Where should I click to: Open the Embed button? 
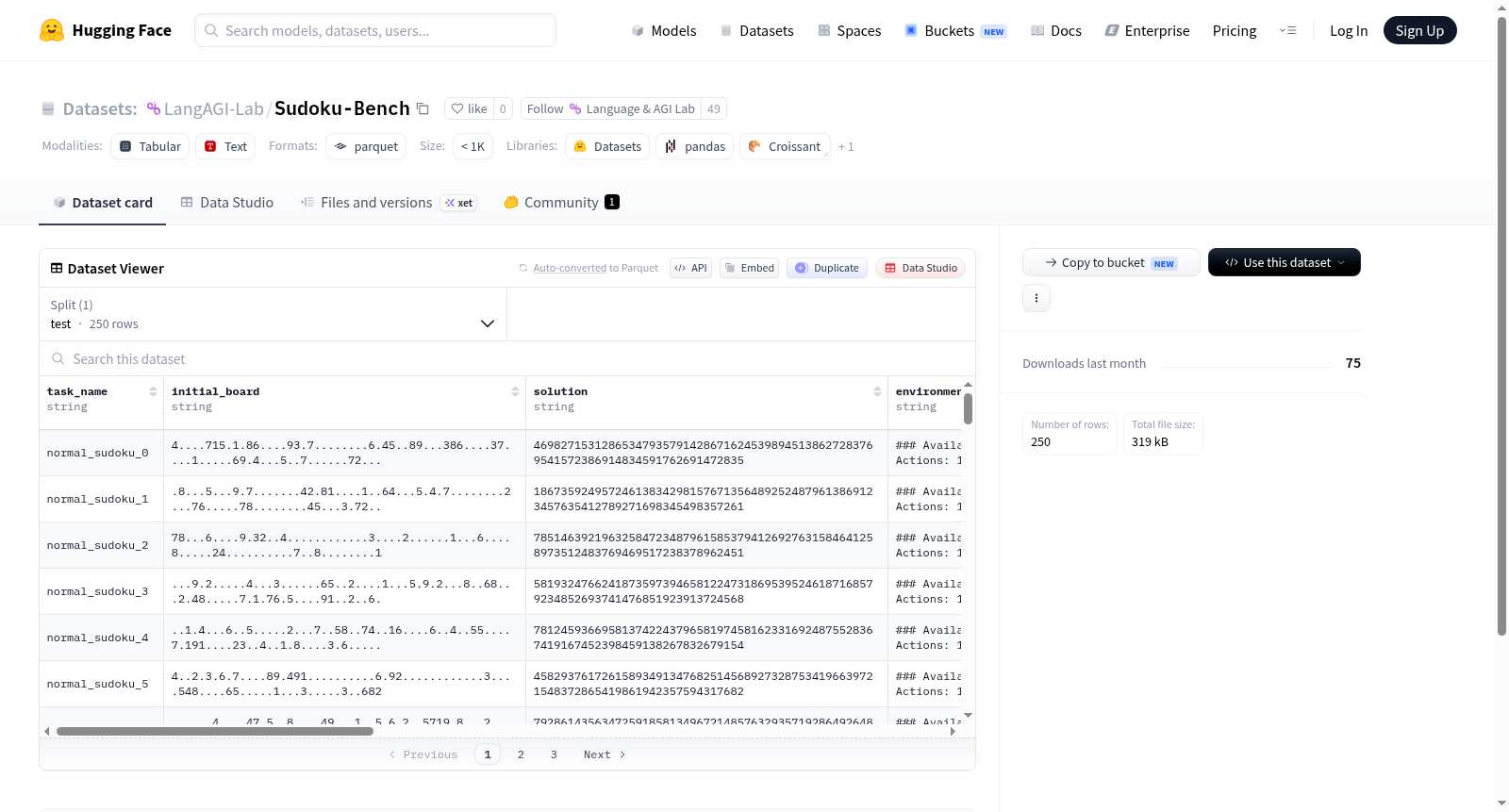(750, 268)
